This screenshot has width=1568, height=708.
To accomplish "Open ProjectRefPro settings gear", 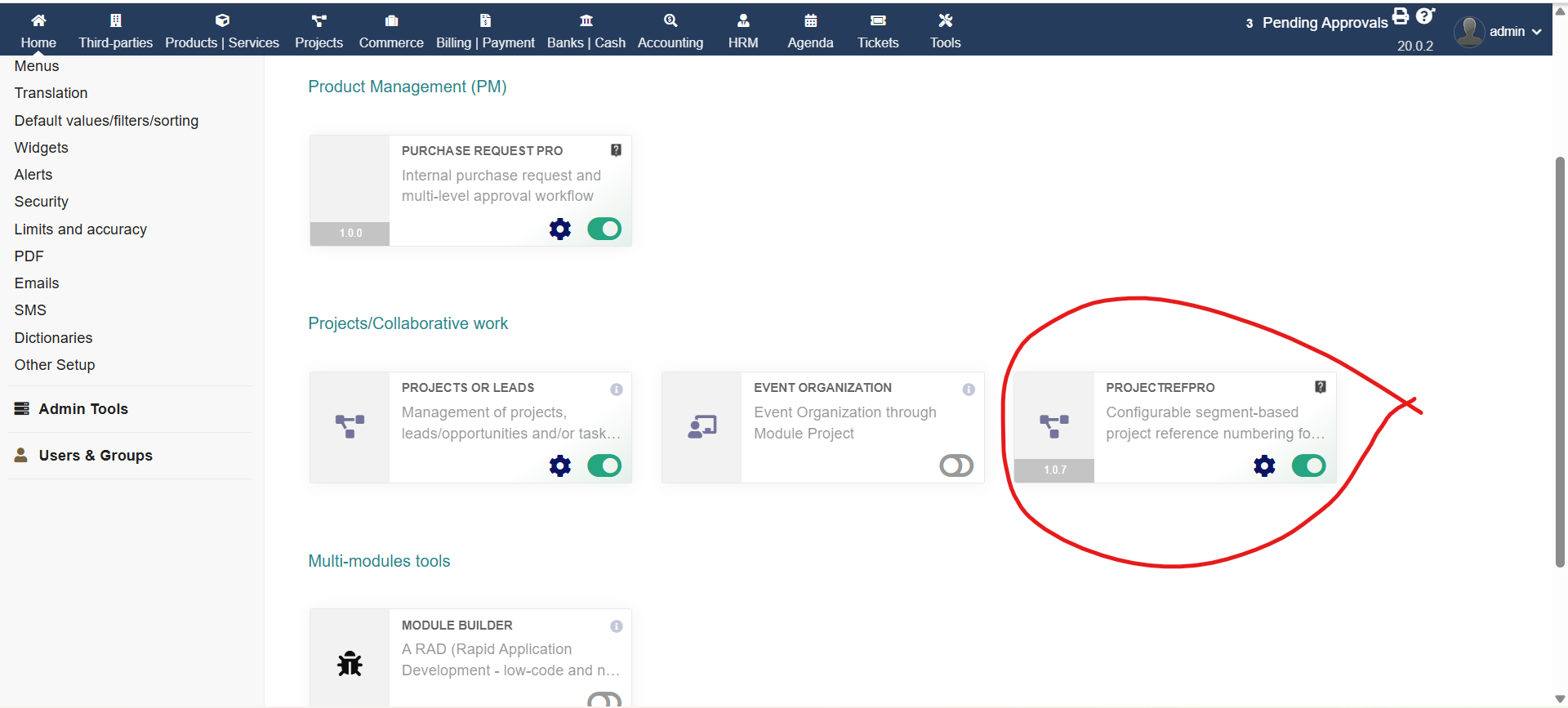I will pyautogui.click(x=1264, y=465).
